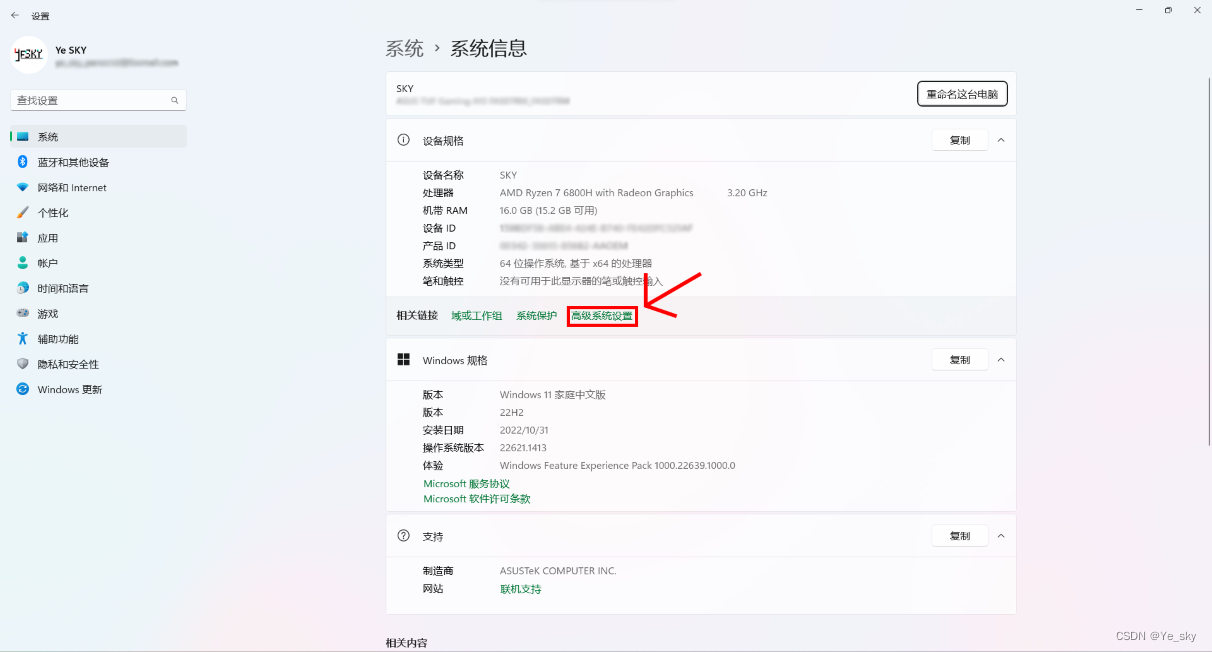Select 游戏 in the sidebar
This screenshot has height=652, width=1212.
(98, 314)
